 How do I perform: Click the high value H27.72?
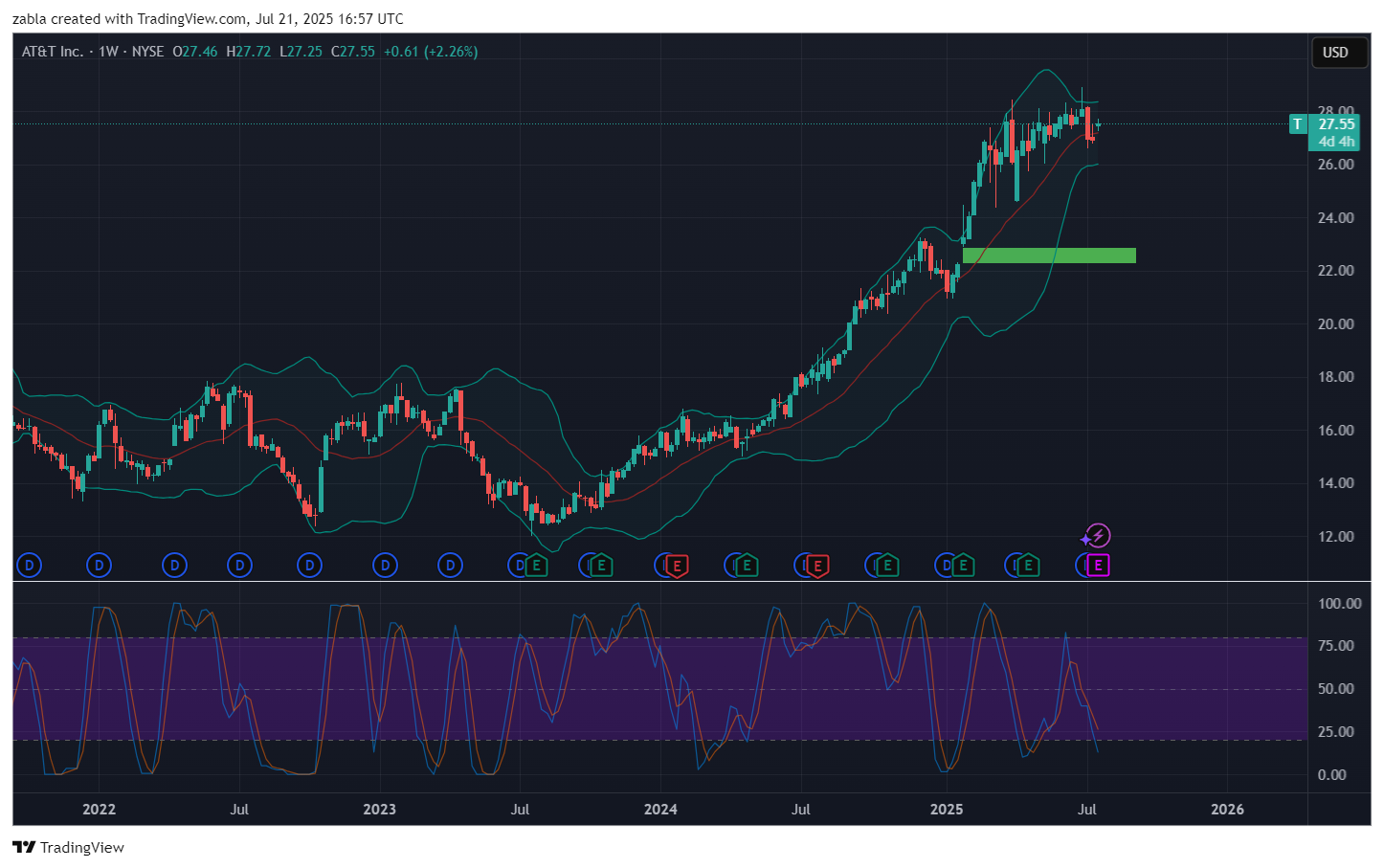coord(248,52)
